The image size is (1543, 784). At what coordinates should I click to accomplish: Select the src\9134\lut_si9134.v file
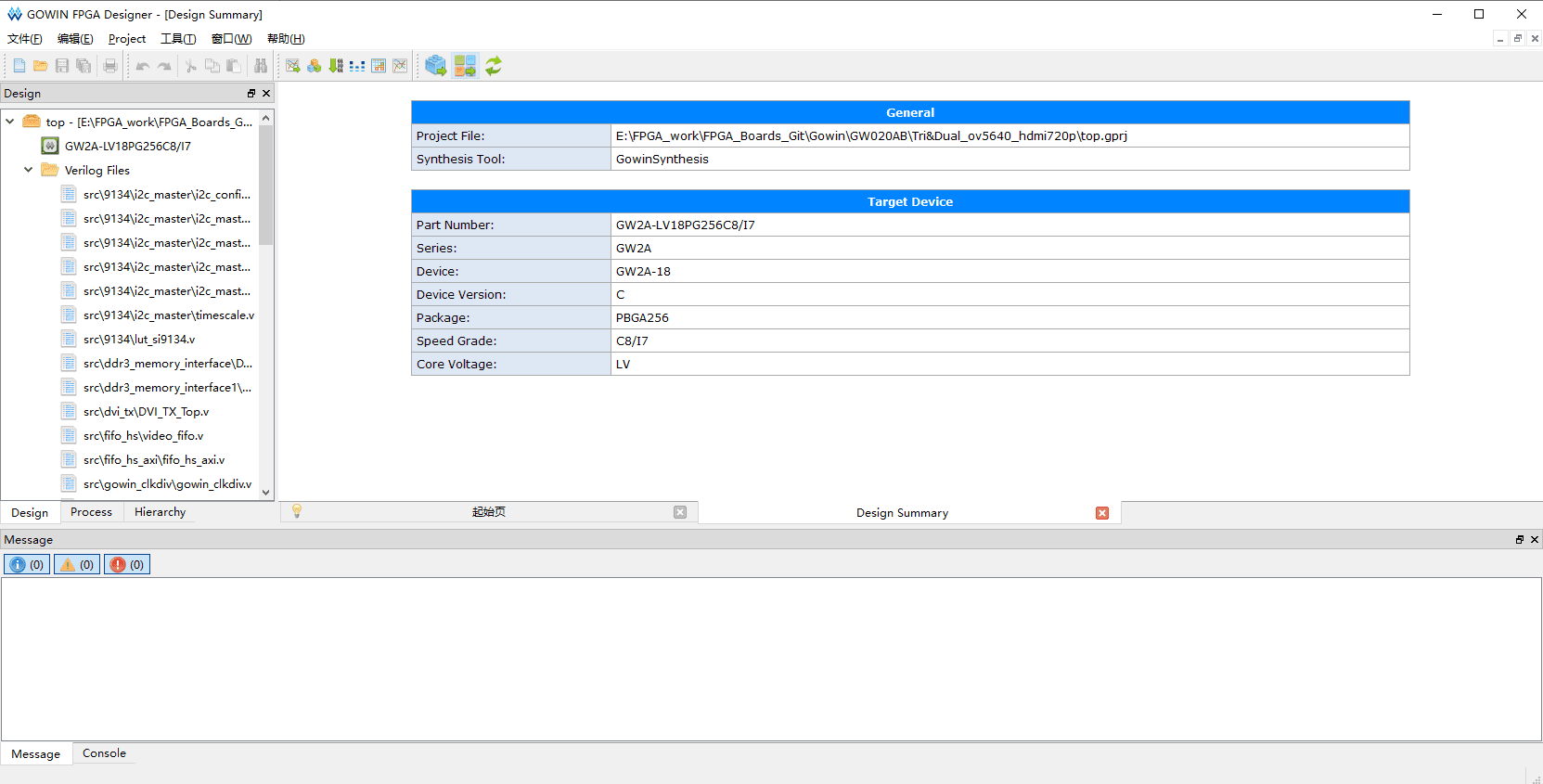(139, 340)
